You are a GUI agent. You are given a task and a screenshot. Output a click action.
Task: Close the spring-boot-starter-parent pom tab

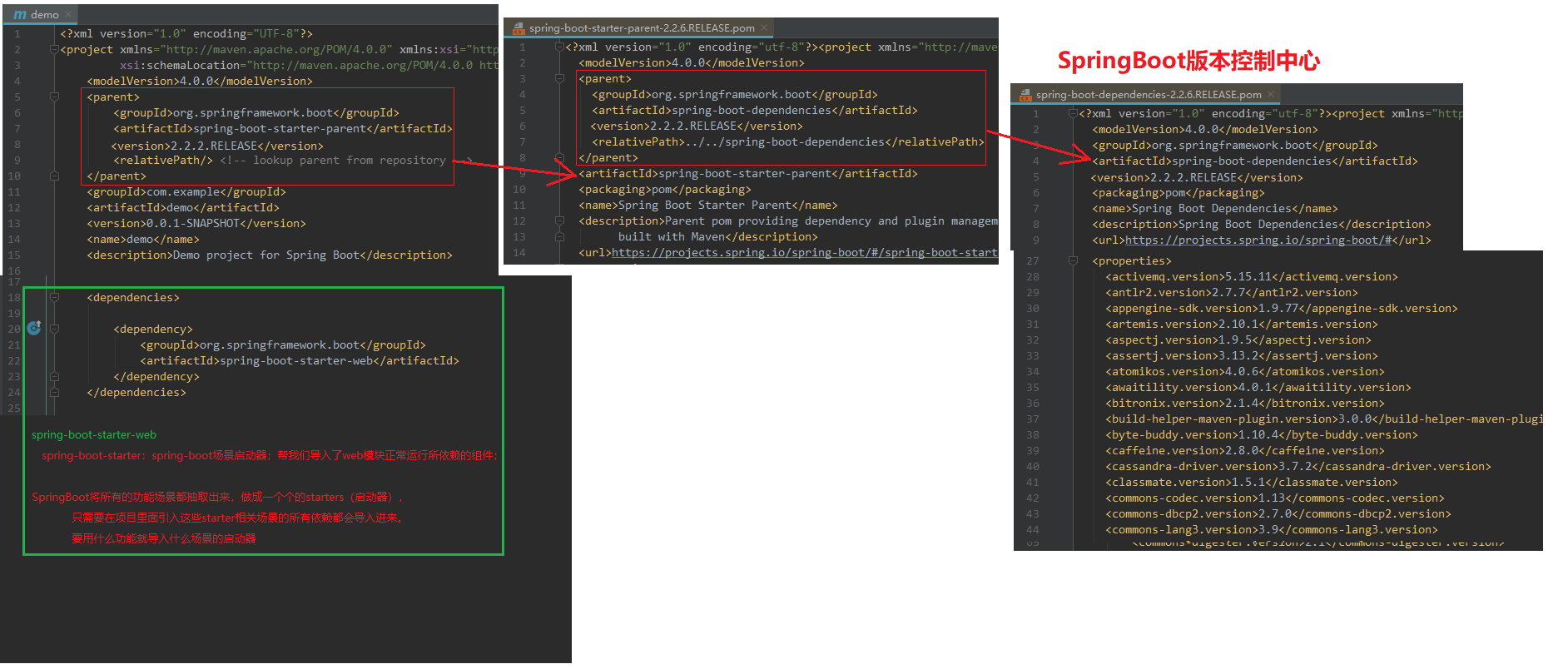(x=763, y=27)
